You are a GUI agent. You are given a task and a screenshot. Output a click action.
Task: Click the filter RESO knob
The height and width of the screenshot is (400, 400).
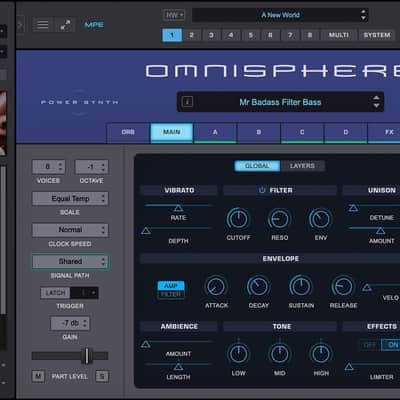point(279,219)
